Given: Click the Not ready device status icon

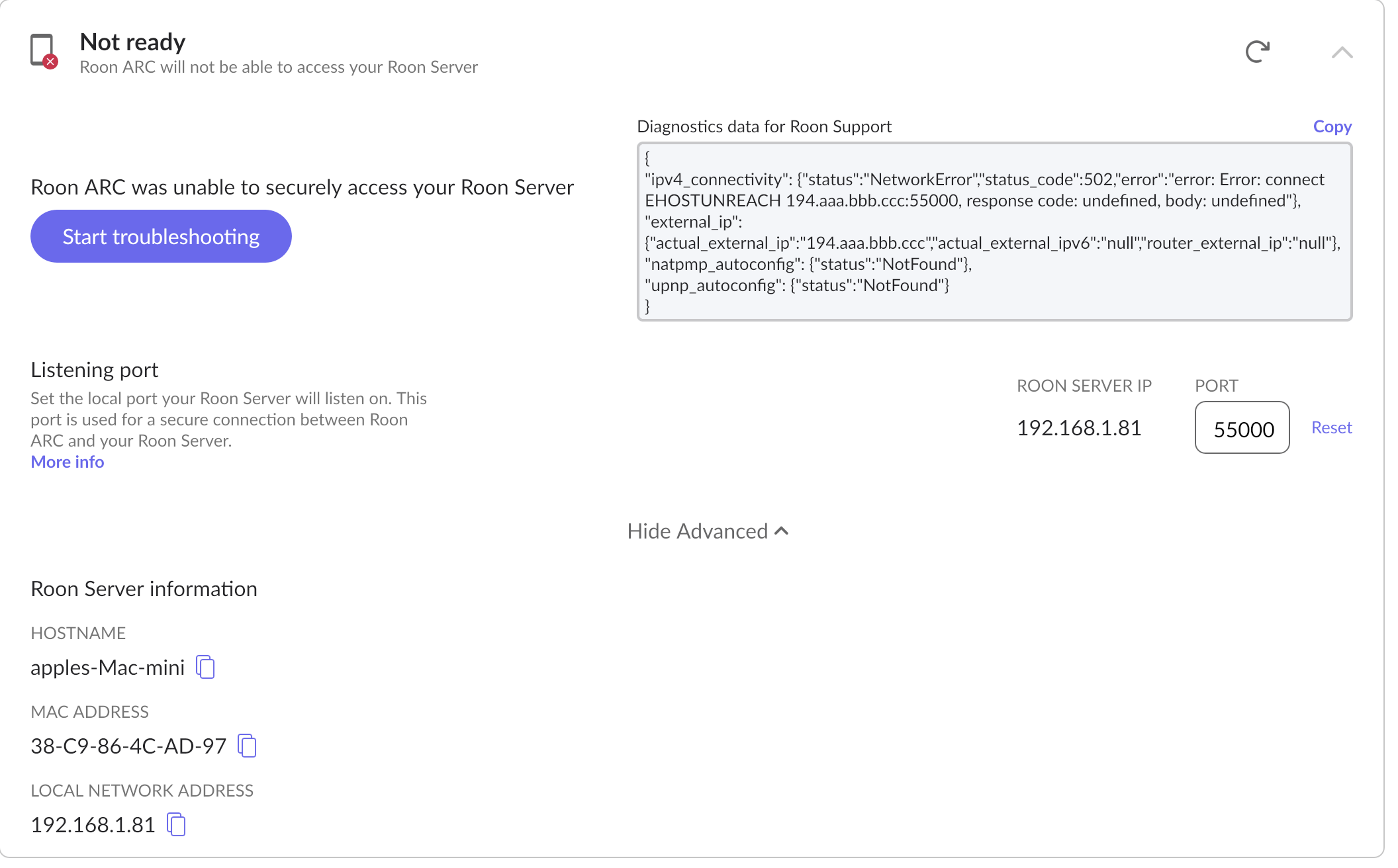Looking at the screenshot, I should (x=44, y=51).
